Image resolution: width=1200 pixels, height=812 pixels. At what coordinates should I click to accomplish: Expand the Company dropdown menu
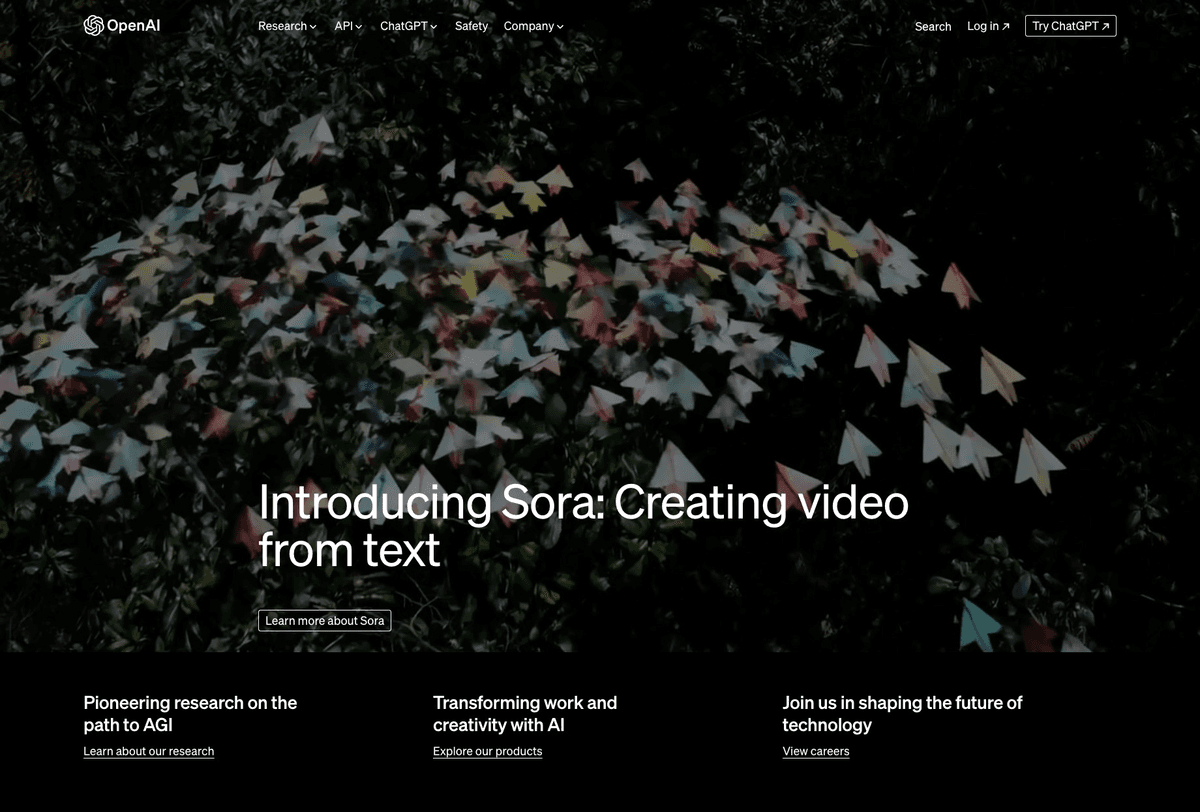pyautogui.click(x=533, y=26)
